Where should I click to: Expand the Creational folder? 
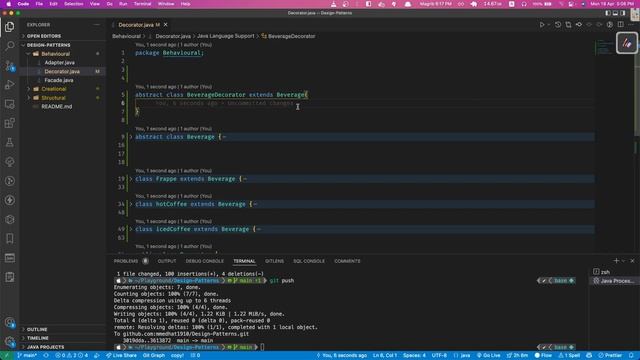pos(53,89)
